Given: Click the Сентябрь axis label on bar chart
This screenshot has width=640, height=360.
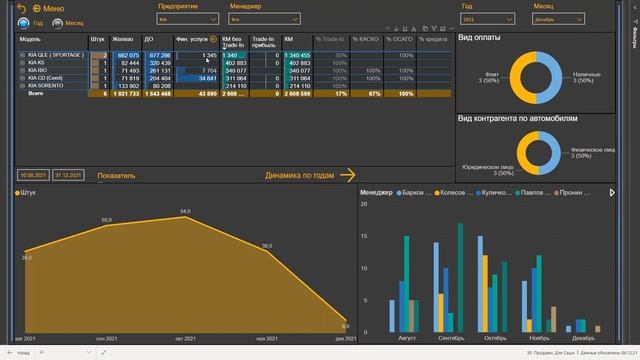Looking at the screenshot, I should pos(451,338).
